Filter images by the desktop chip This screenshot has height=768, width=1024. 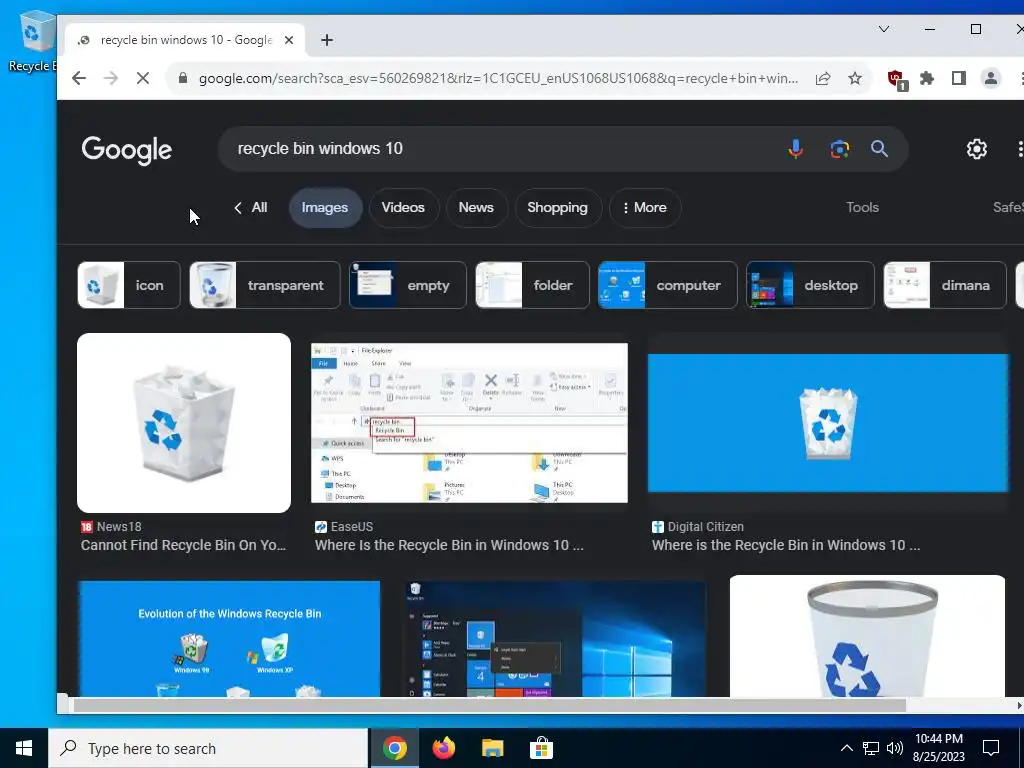click(x=810, y=285)
